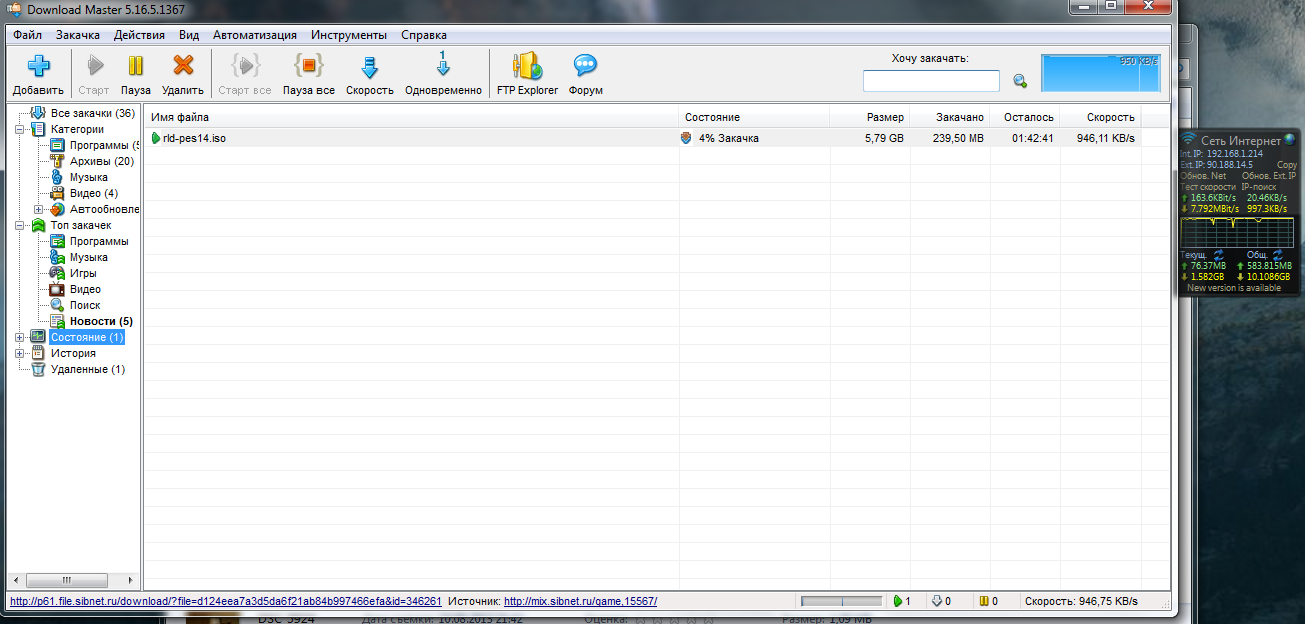Viewport: 1305px width, 624px height.
Task: Click the Удалить red cross icon
Action: (182, 67)
